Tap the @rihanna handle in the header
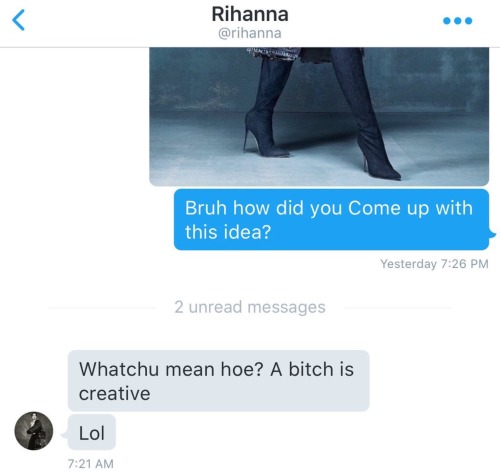Screen dimensions: 500x472 [250, 33]
